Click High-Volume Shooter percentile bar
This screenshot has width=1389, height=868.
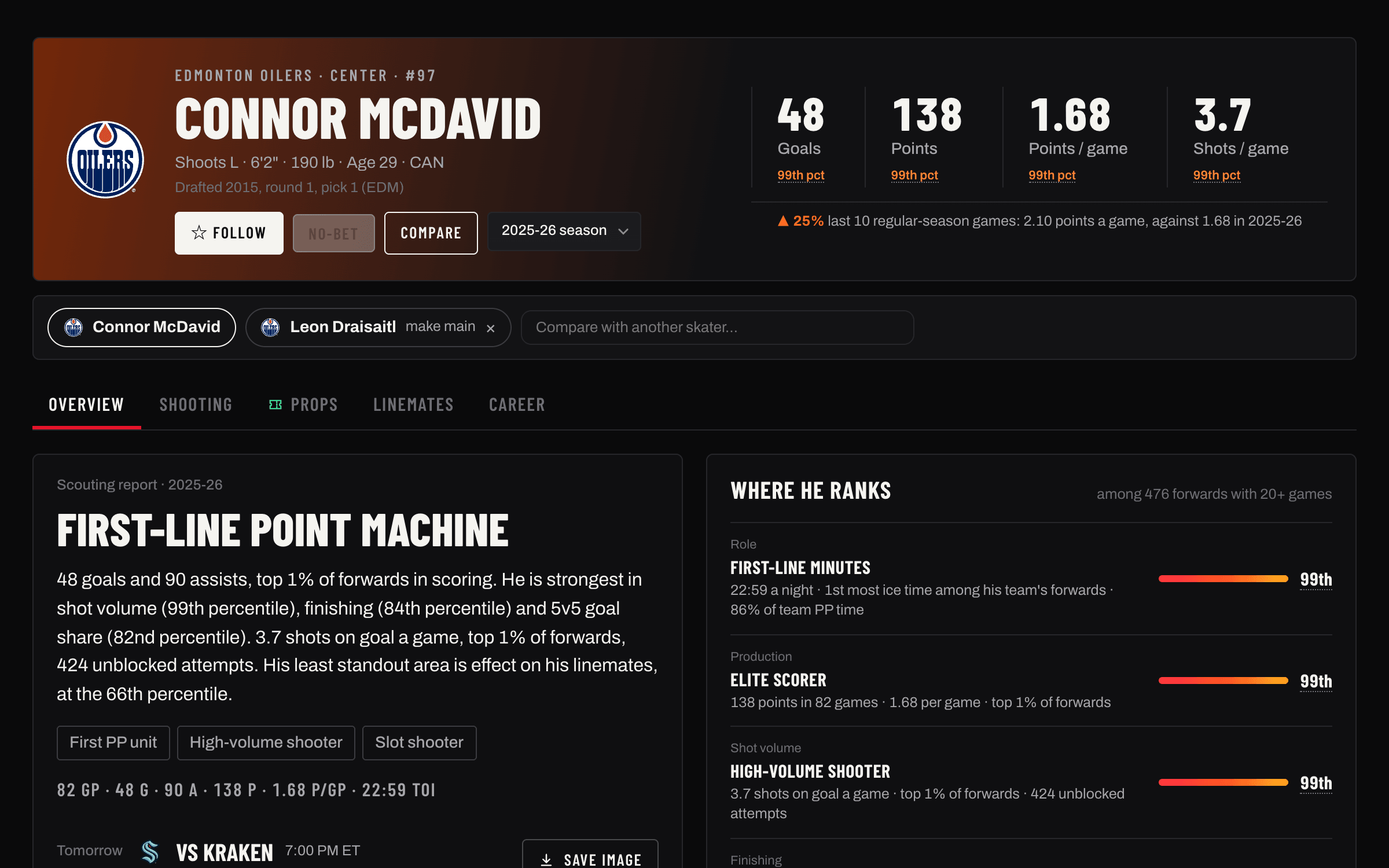[x=1223, y=782]
